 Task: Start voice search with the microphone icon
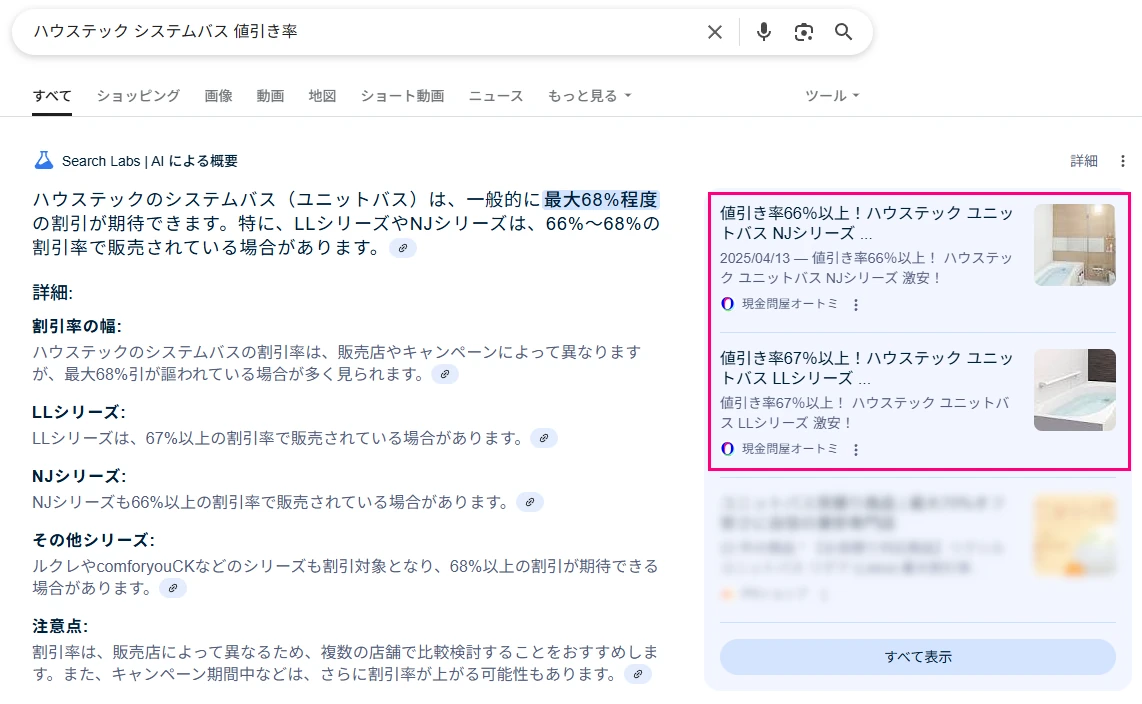tap(763, 32)
